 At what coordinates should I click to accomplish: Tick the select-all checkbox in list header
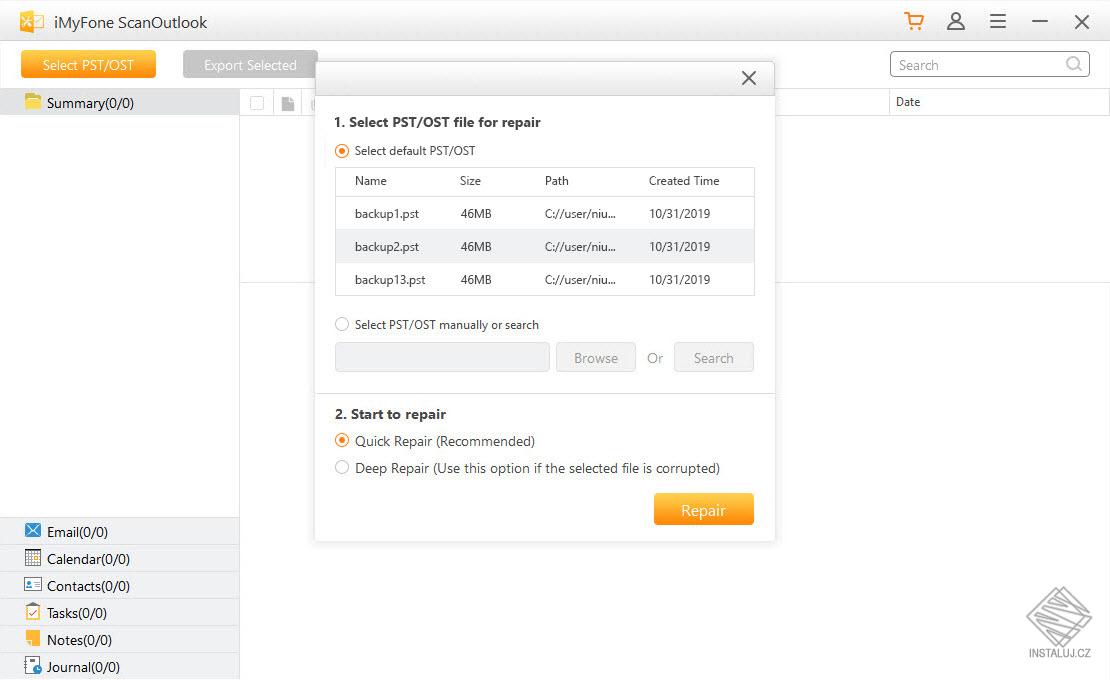[x=257, y=103]
